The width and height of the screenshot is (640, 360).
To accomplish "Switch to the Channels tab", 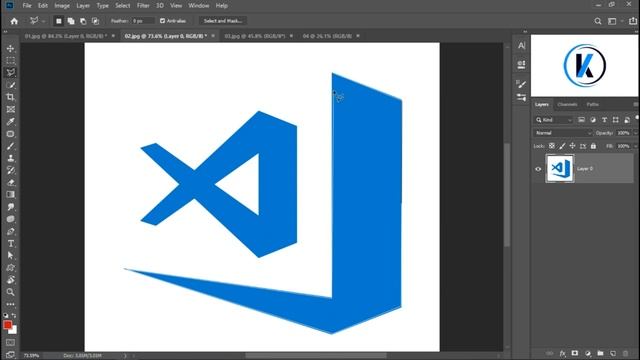I will point(567,104).
